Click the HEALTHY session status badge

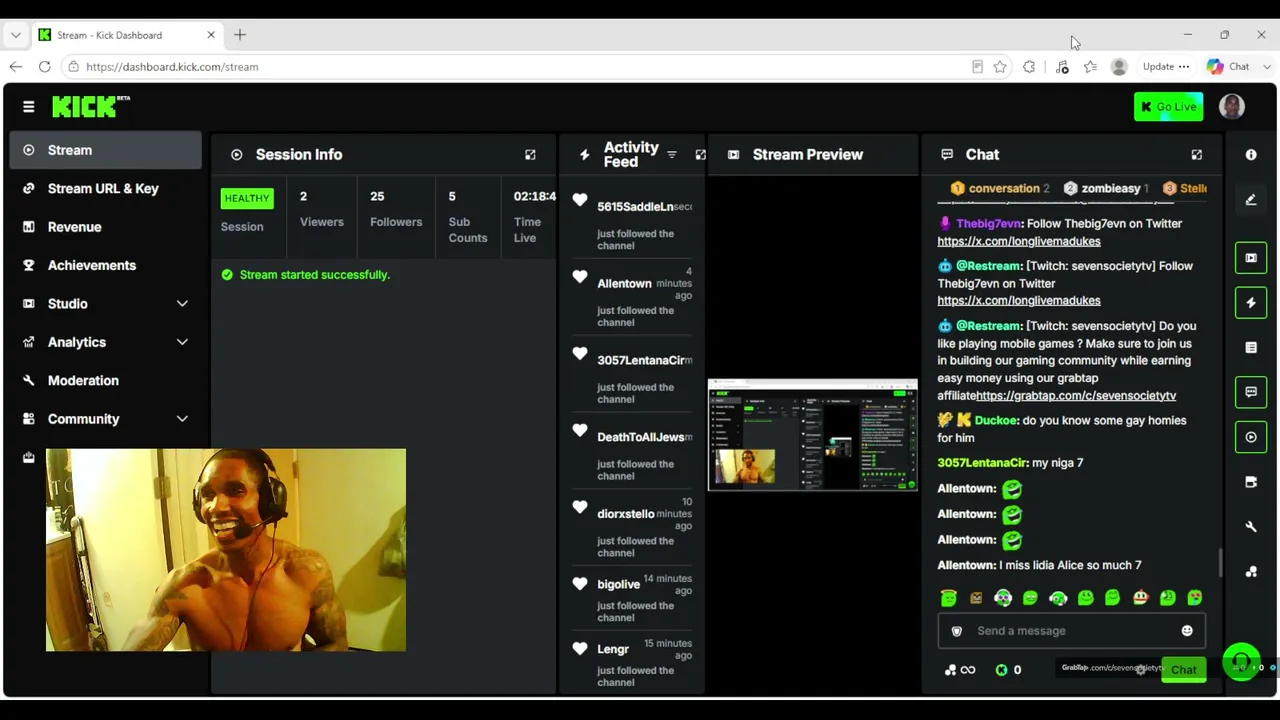click(246, 198)
